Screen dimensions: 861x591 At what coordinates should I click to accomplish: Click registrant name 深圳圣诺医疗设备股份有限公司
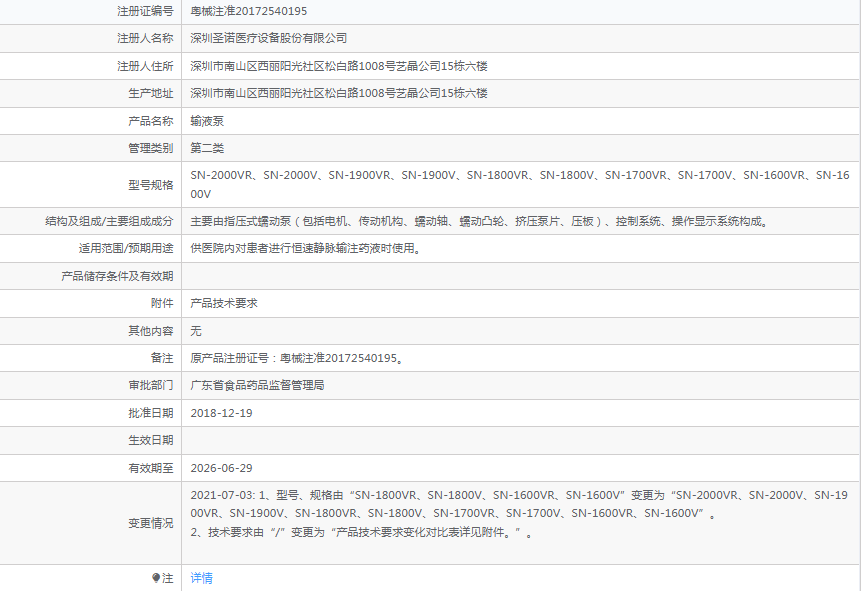click(269, 38)
